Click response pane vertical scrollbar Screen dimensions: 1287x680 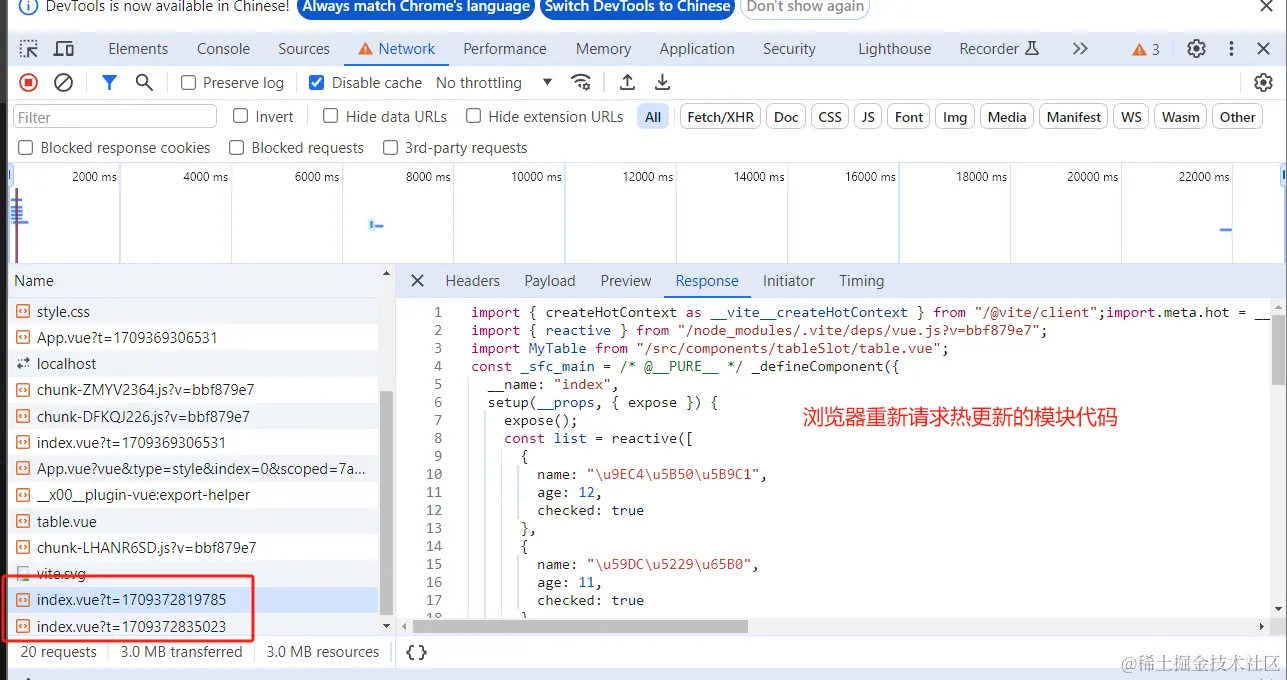click(x=1279, y=348)
